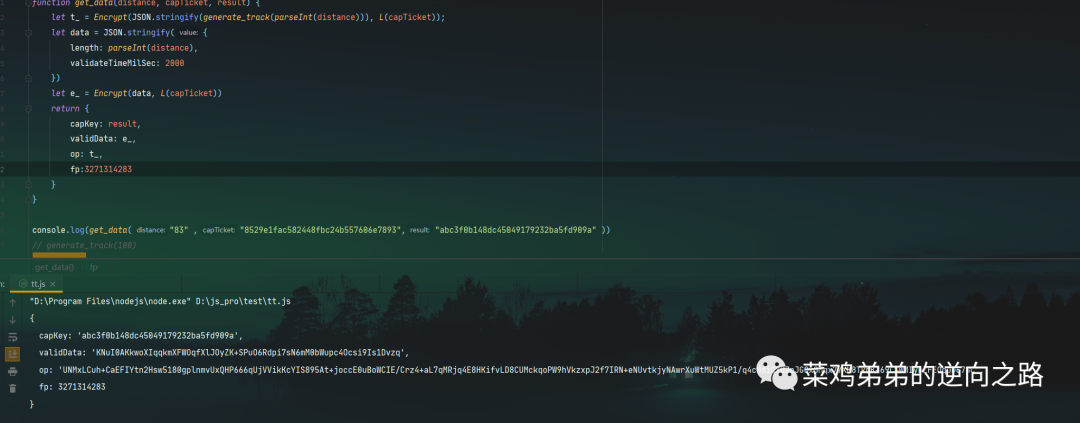Select the tt.js run tab
Image resolution: width=1080 pixels, height=423 pixels.
(x=40, y=284)
